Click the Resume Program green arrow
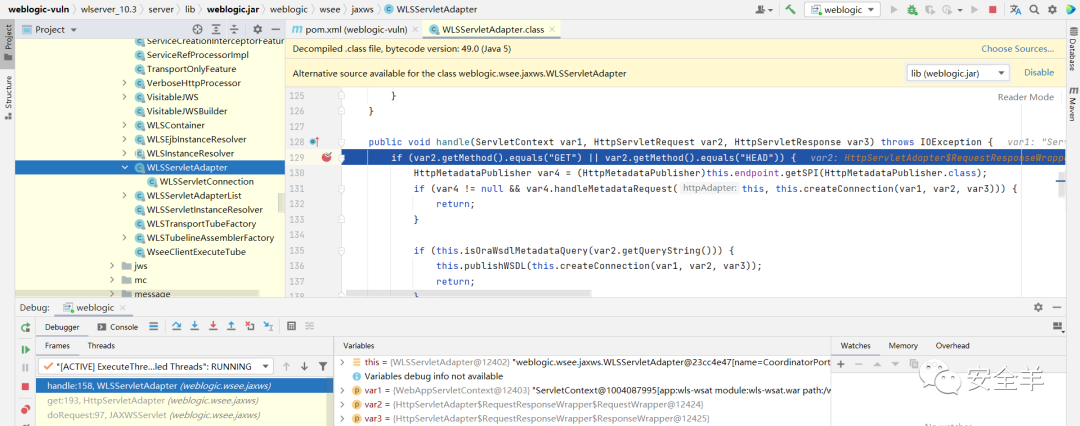1080x426 pixels. click(x=25, y=349)
